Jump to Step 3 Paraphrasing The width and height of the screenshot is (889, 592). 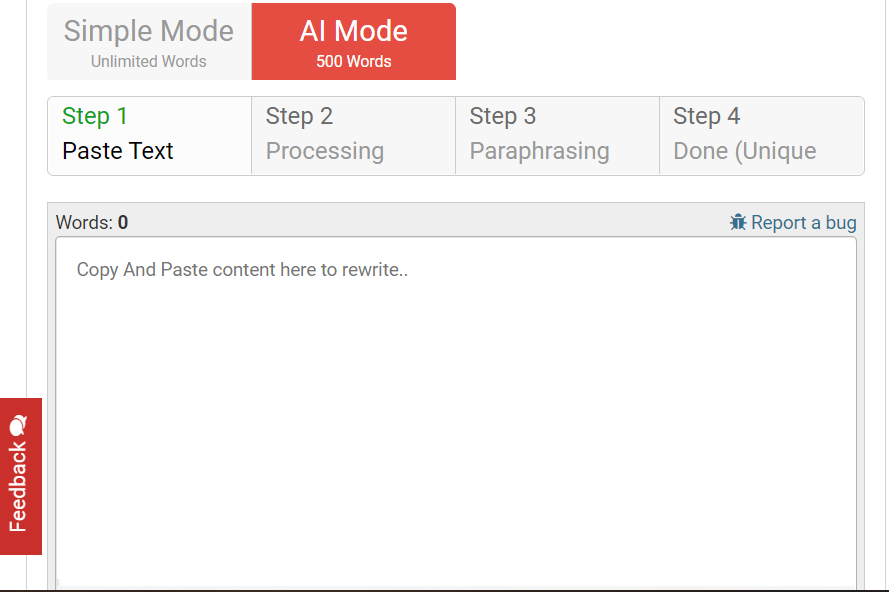click(557, 135)
